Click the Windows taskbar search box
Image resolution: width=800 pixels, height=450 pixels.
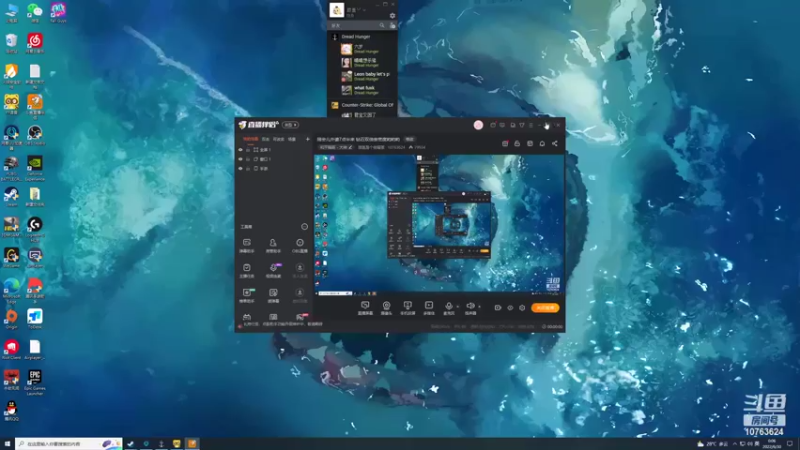tap(69, 444)
